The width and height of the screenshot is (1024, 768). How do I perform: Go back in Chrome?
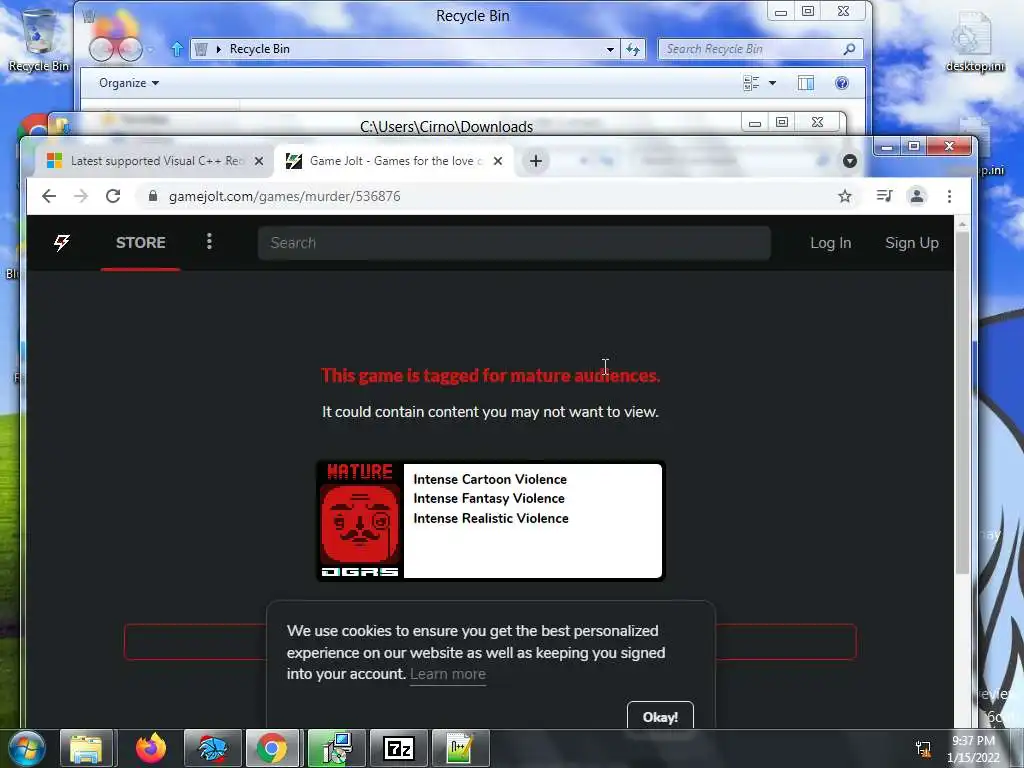(49, 196)
